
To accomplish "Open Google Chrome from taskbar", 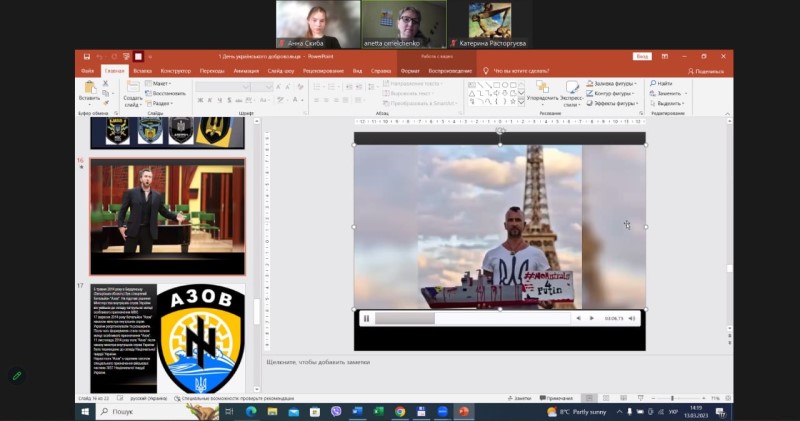I will (x=400, y=411).
